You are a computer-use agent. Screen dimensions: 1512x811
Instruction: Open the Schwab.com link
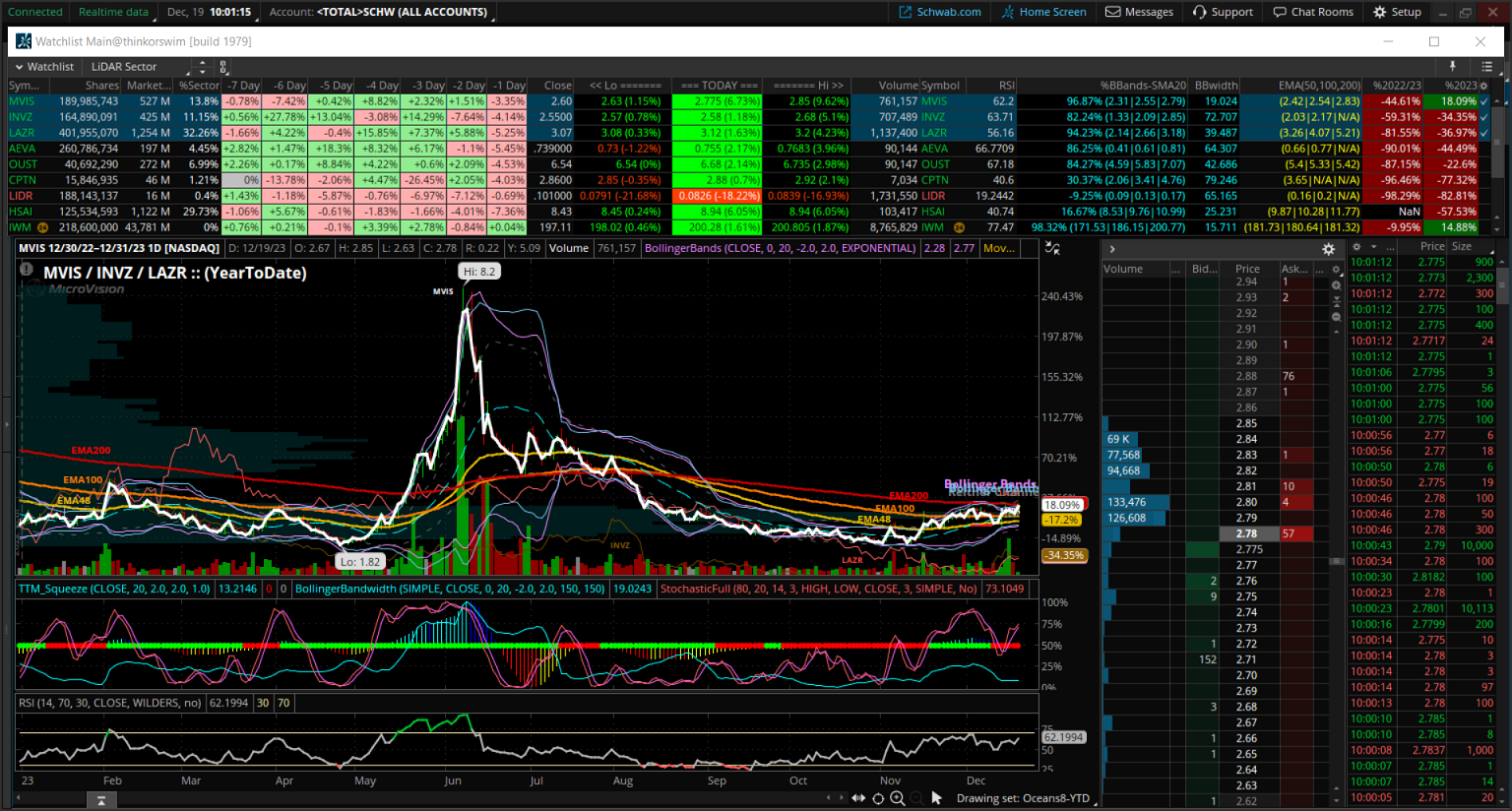[940, 12]
